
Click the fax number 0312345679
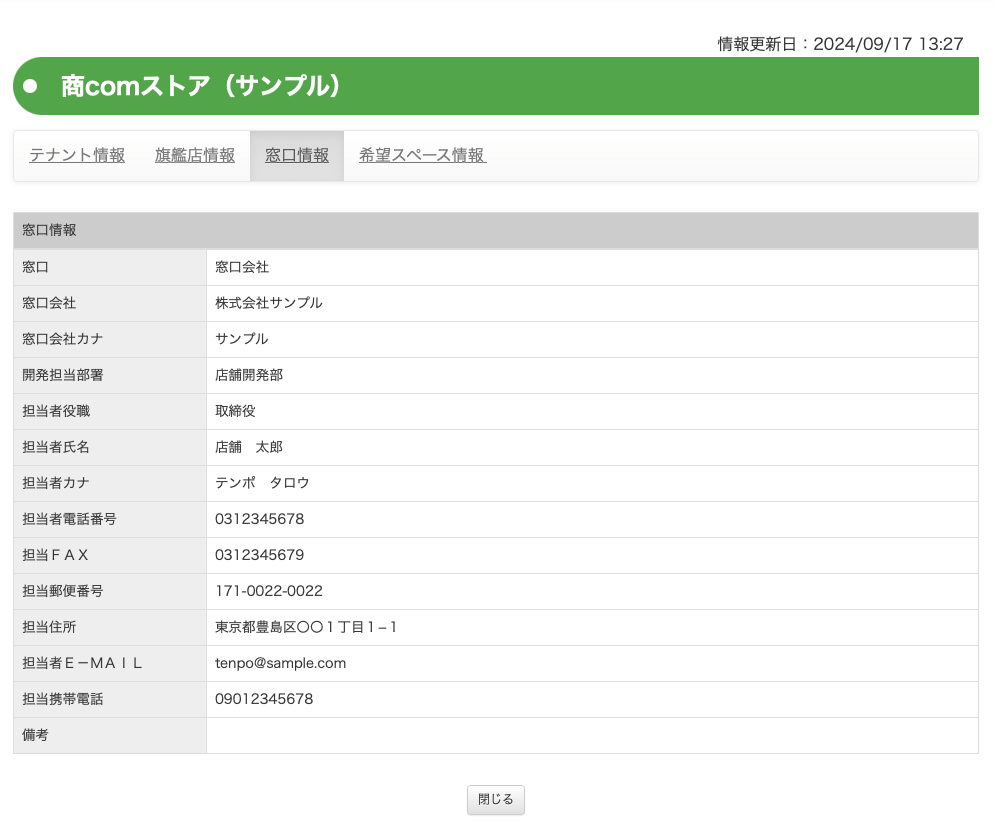coord(259,555)
